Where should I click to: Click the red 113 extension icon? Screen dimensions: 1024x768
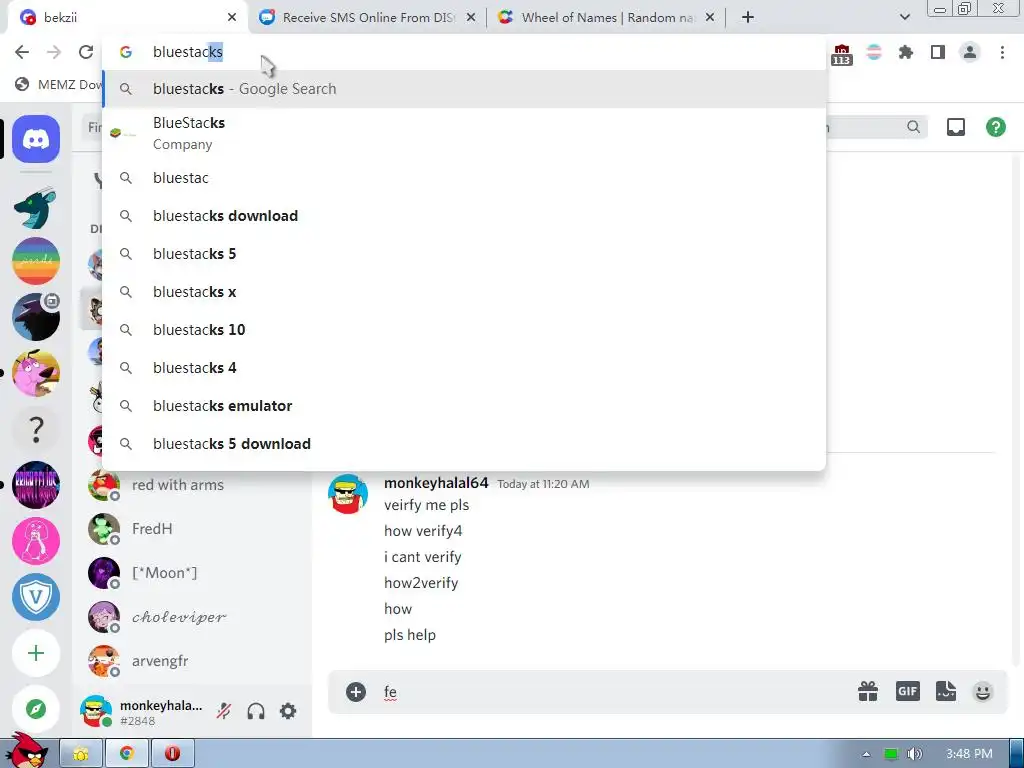(x=842, y=54)
